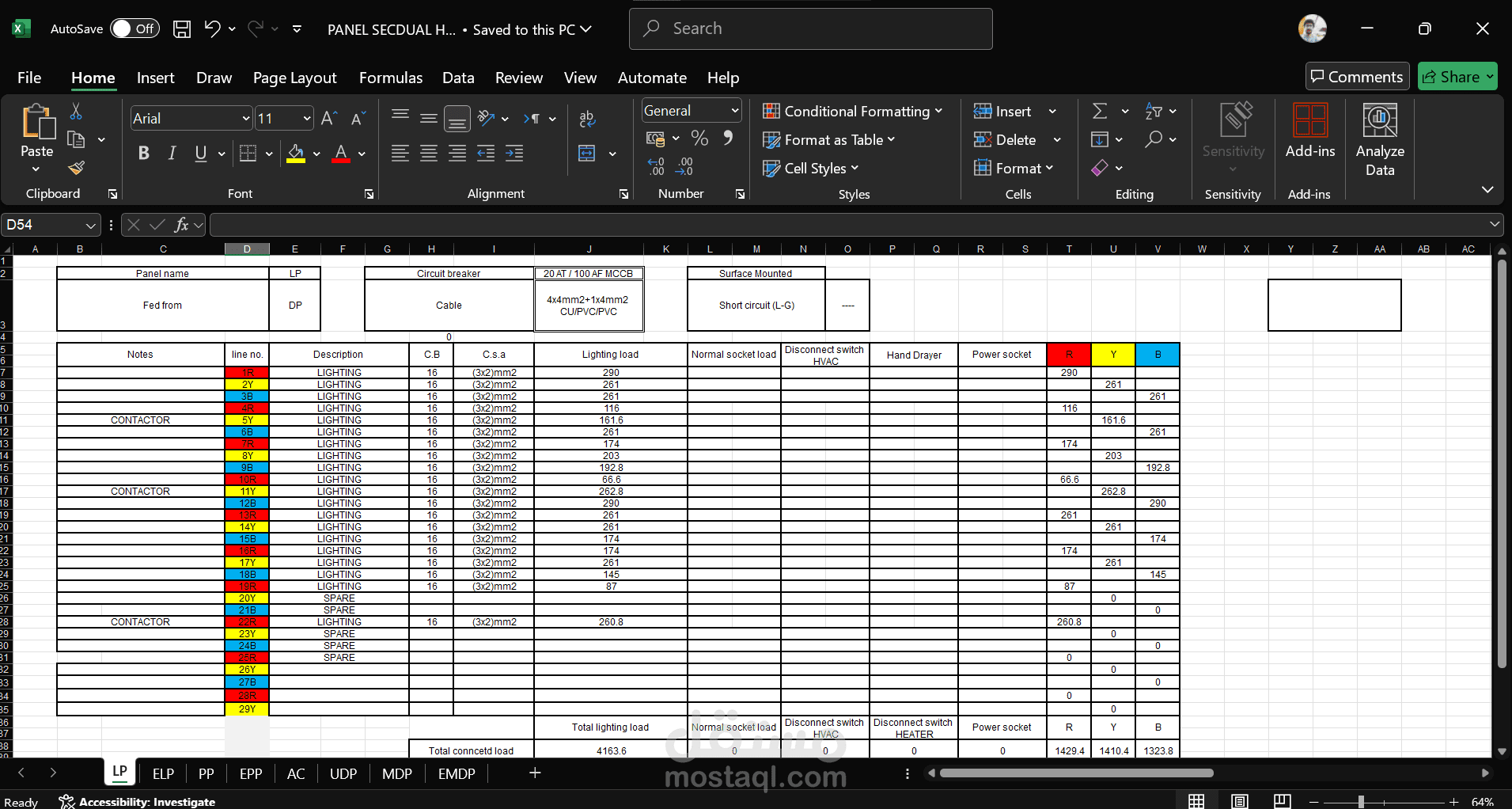The width and height of the screenshot is (1512, 809).
Task: Click the AutoSum sigma icon
Action: (1100, 112)
